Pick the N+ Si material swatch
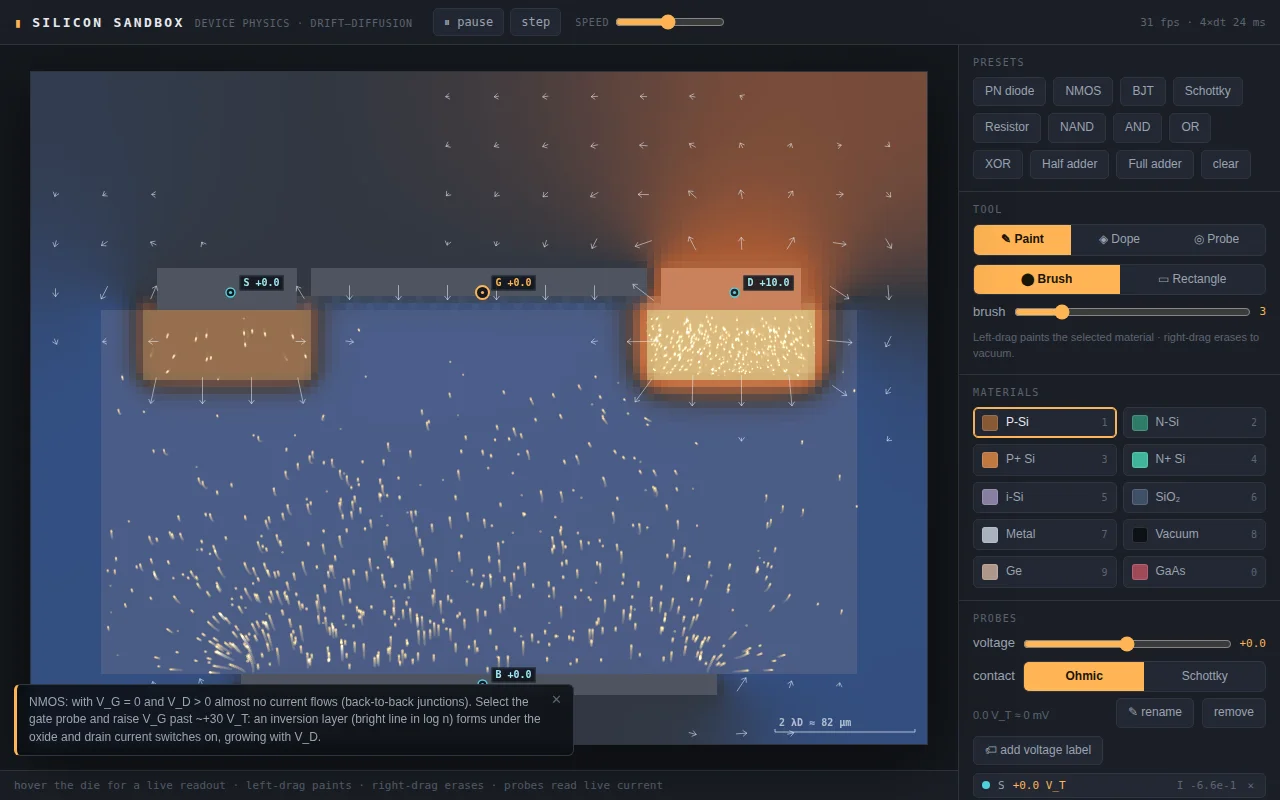The width and height of the screenshot is (1280, 800). pos(1194,459)
